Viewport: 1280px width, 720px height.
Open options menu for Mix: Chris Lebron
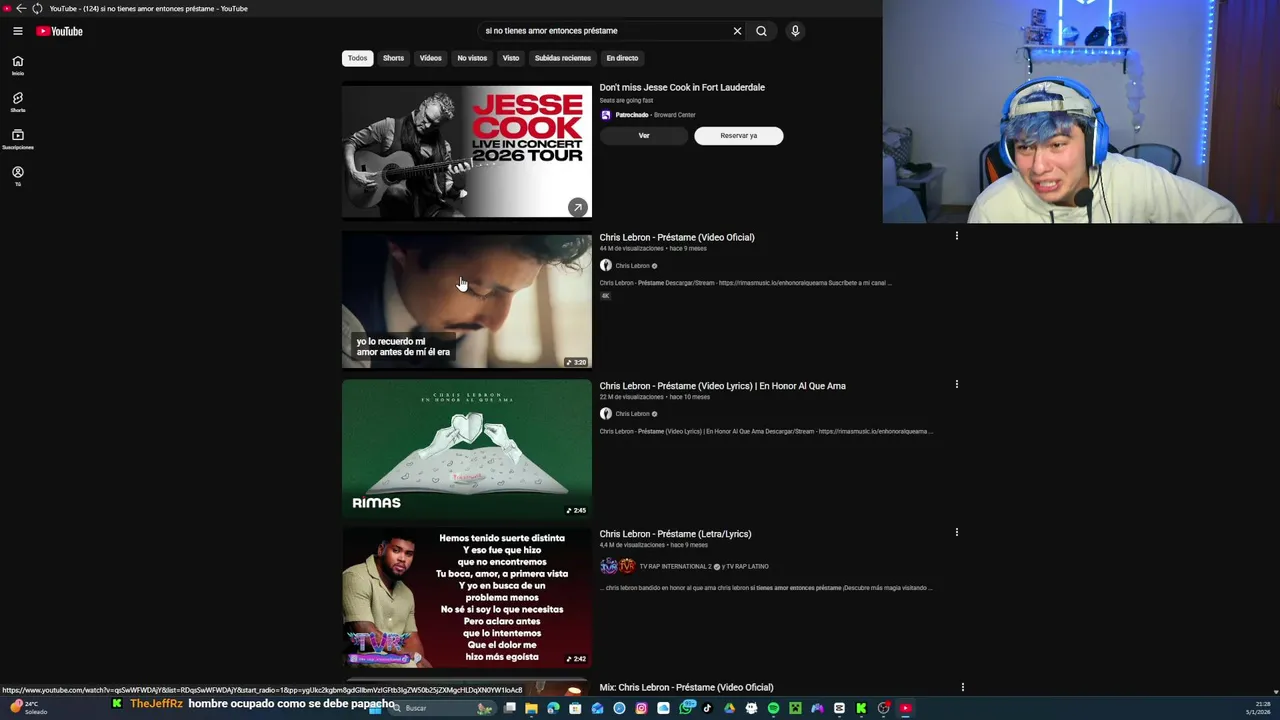(962, 687)
